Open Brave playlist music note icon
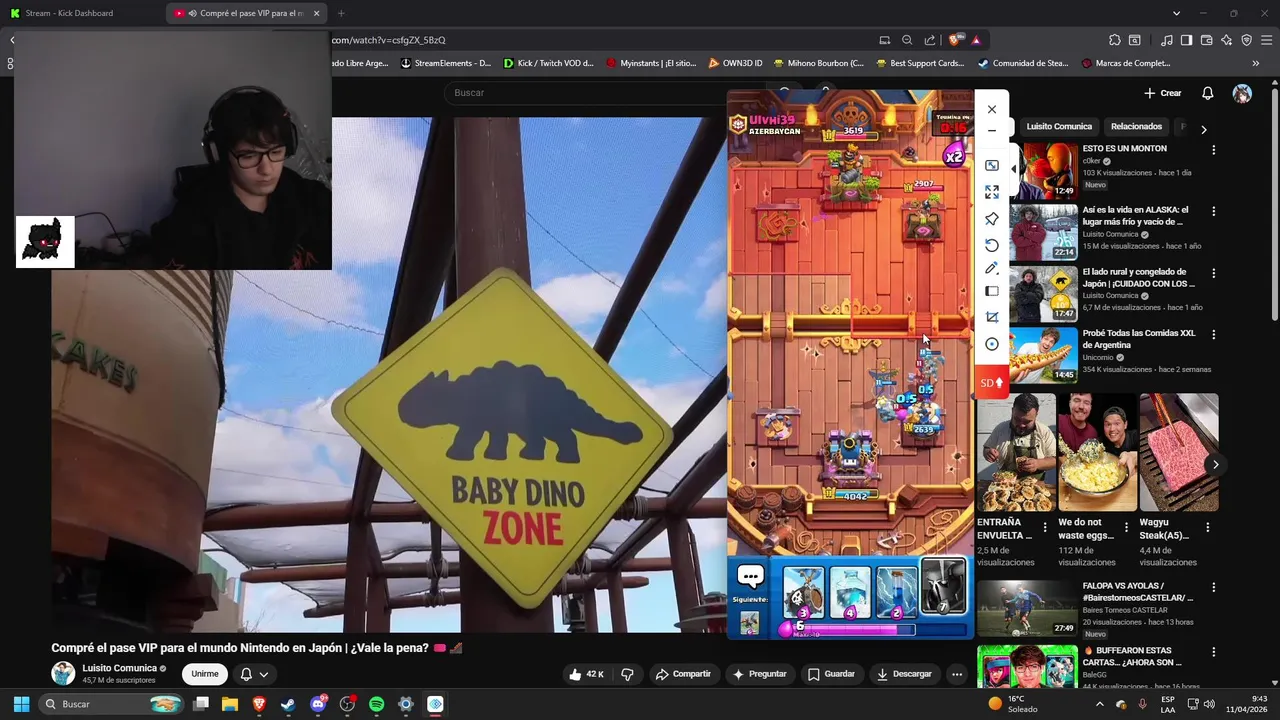The width and height of the screenshot is (1280, 720). (1167, 40)
